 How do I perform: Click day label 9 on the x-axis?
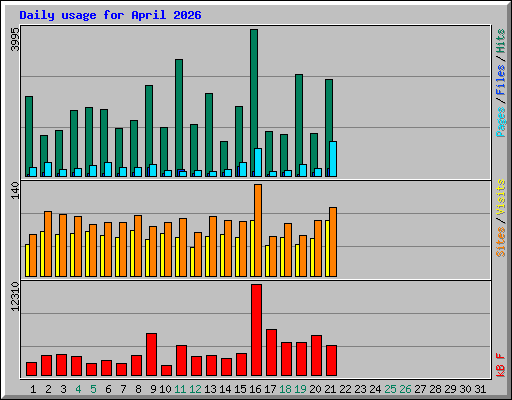point(153,389)
